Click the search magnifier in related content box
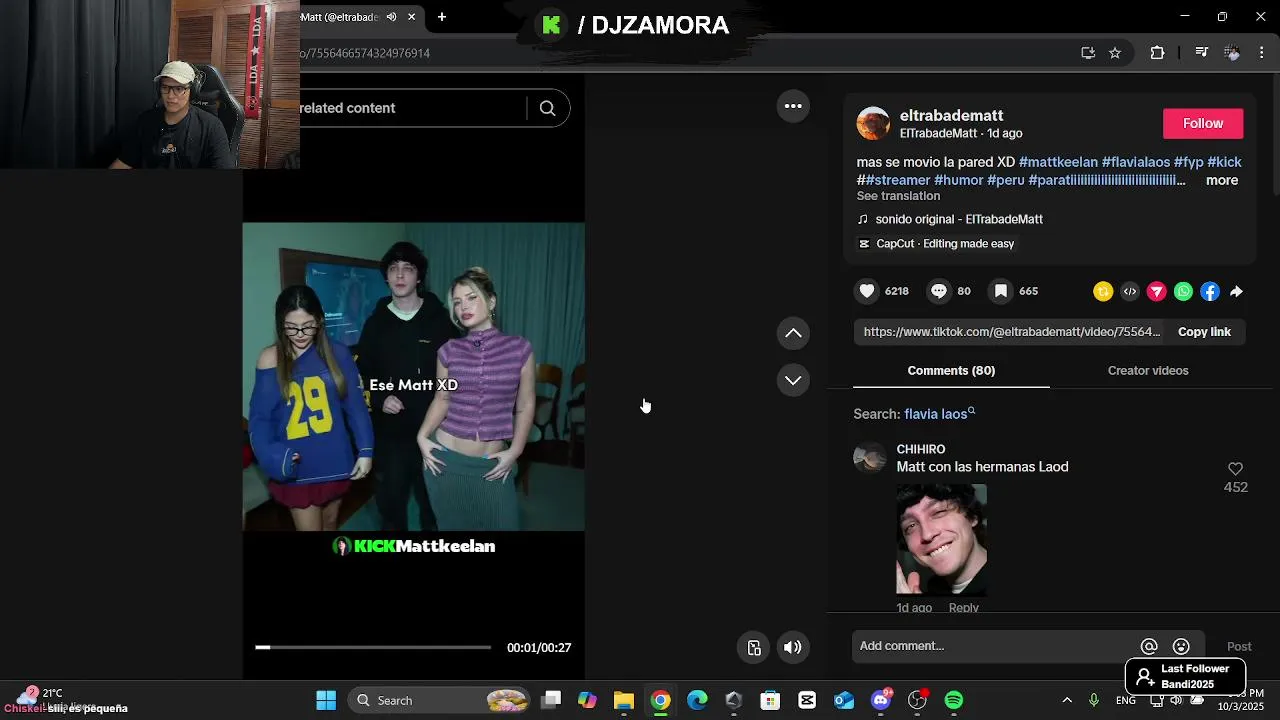 tap(547, 108)
